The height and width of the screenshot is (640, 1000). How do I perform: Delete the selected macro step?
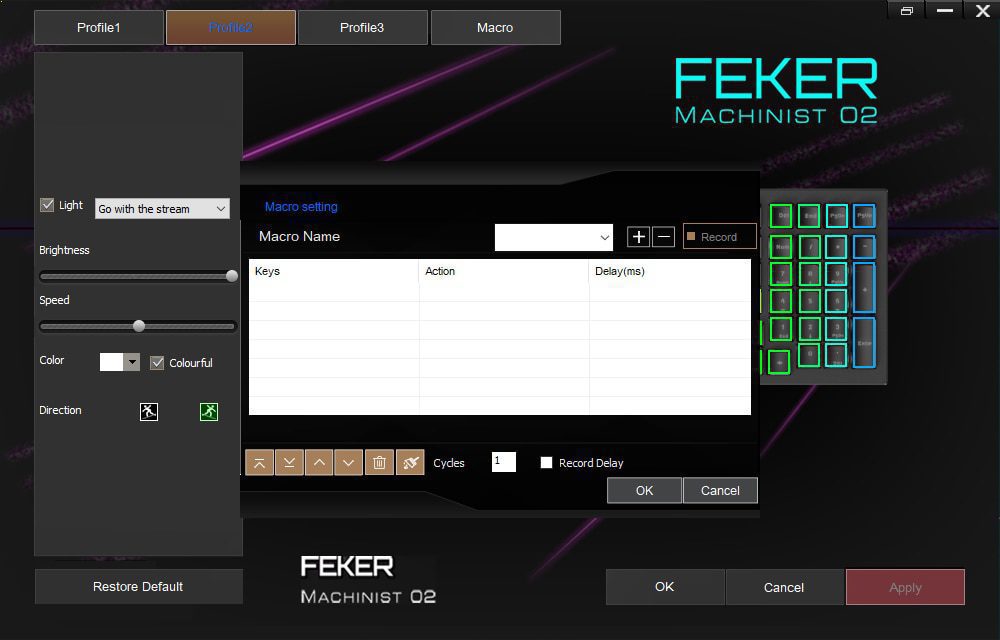(x=379, y=462)
